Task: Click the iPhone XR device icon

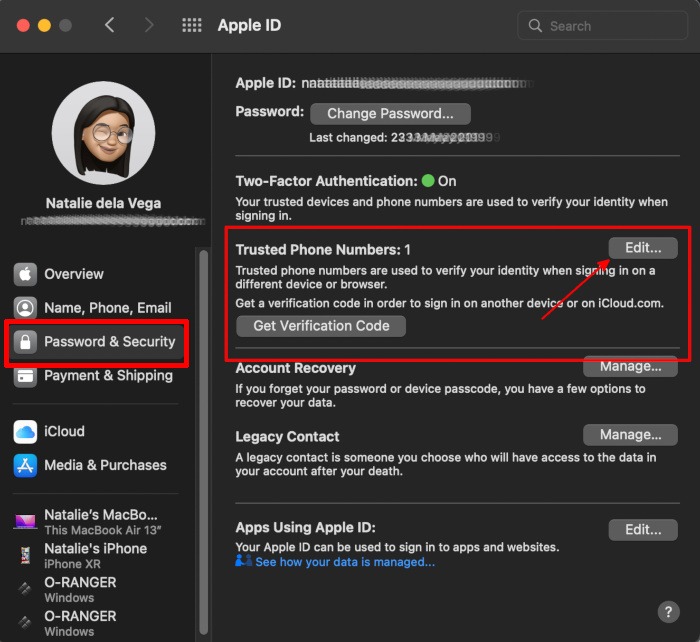Action: (25, 555)
